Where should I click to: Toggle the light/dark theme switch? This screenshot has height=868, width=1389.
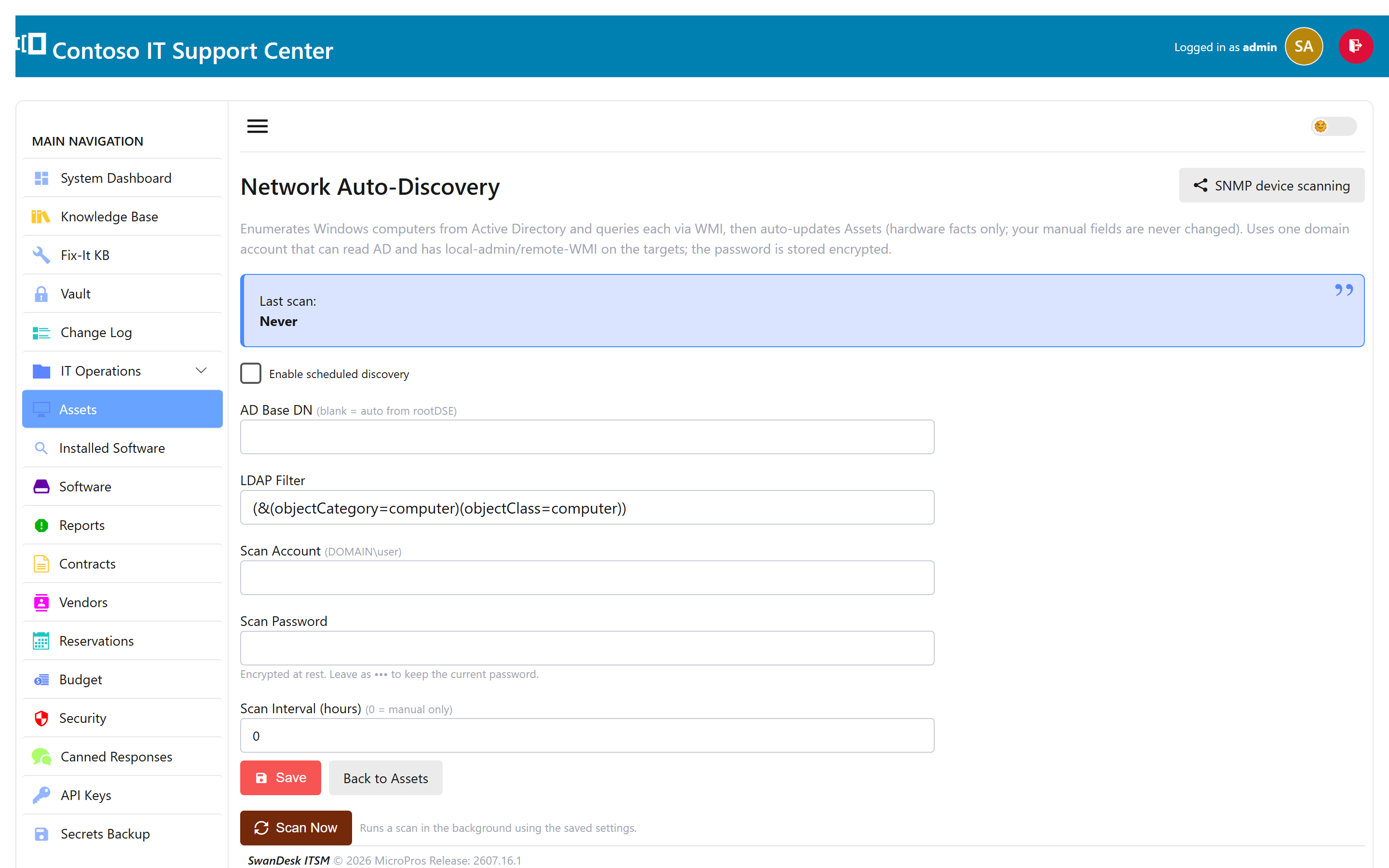(1334, 126)
